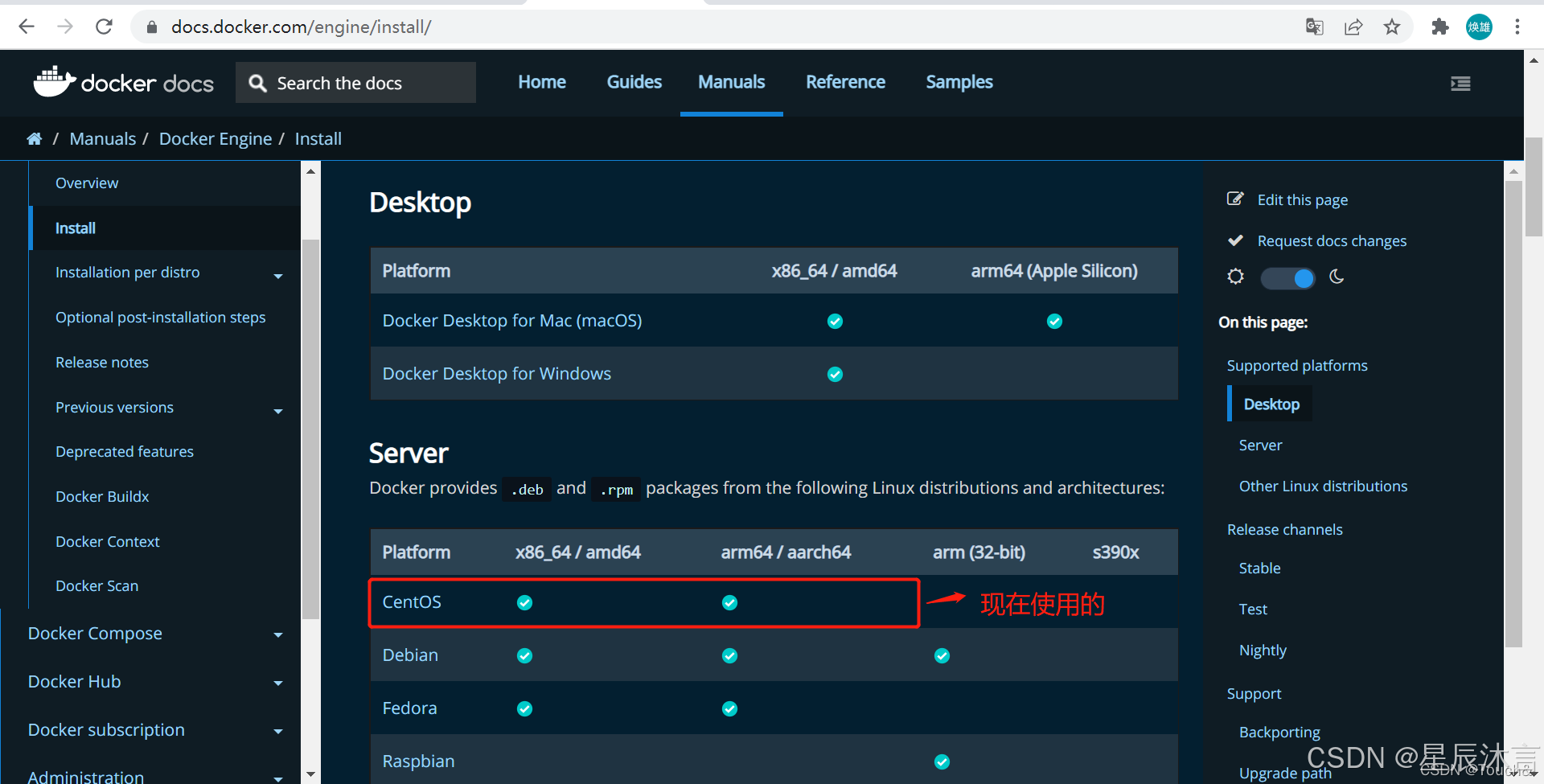
Task: Click the right panel scrollbar thumb
Action: pyautogui.click(x=1513, y=413)
